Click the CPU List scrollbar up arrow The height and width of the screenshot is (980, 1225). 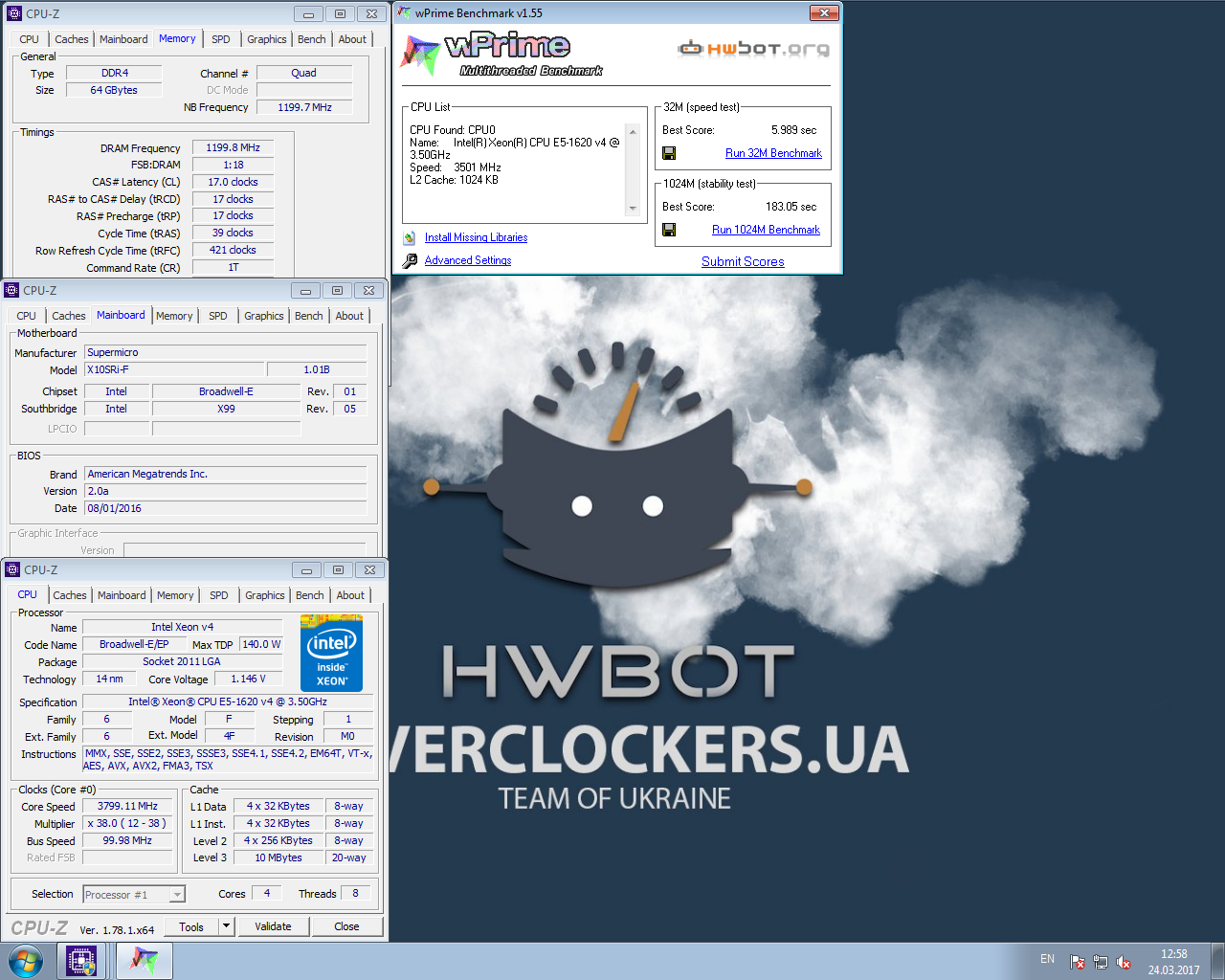633,131
